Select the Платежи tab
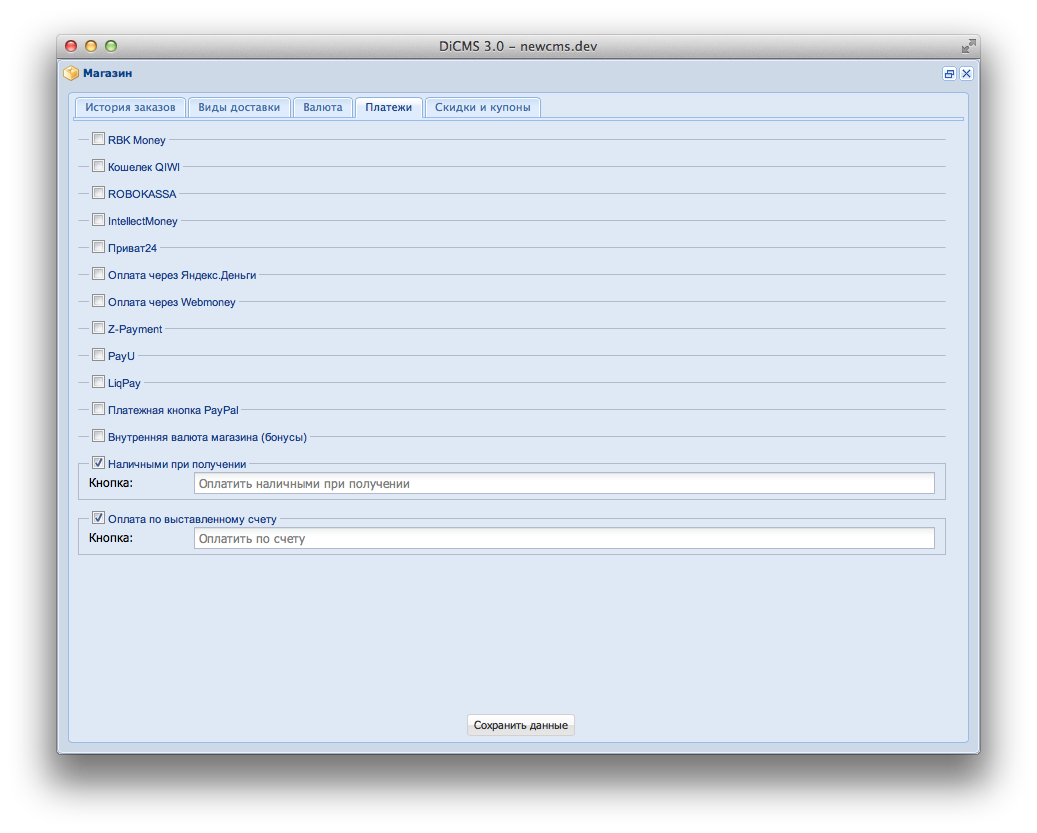This screenshot has width=1037, height=833. click(389, 107)
